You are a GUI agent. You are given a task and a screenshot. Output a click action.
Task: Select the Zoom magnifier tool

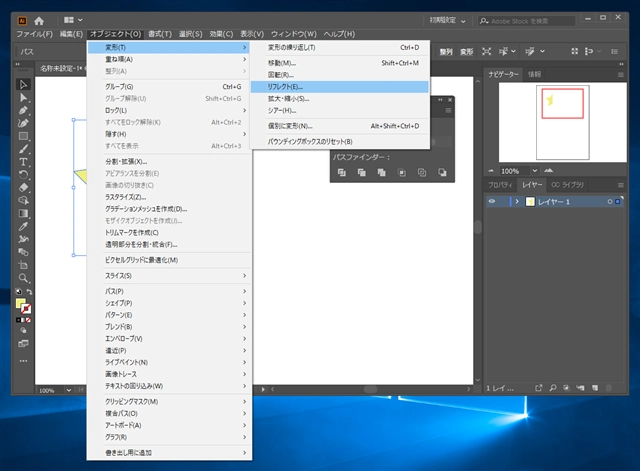pos(23,278)
